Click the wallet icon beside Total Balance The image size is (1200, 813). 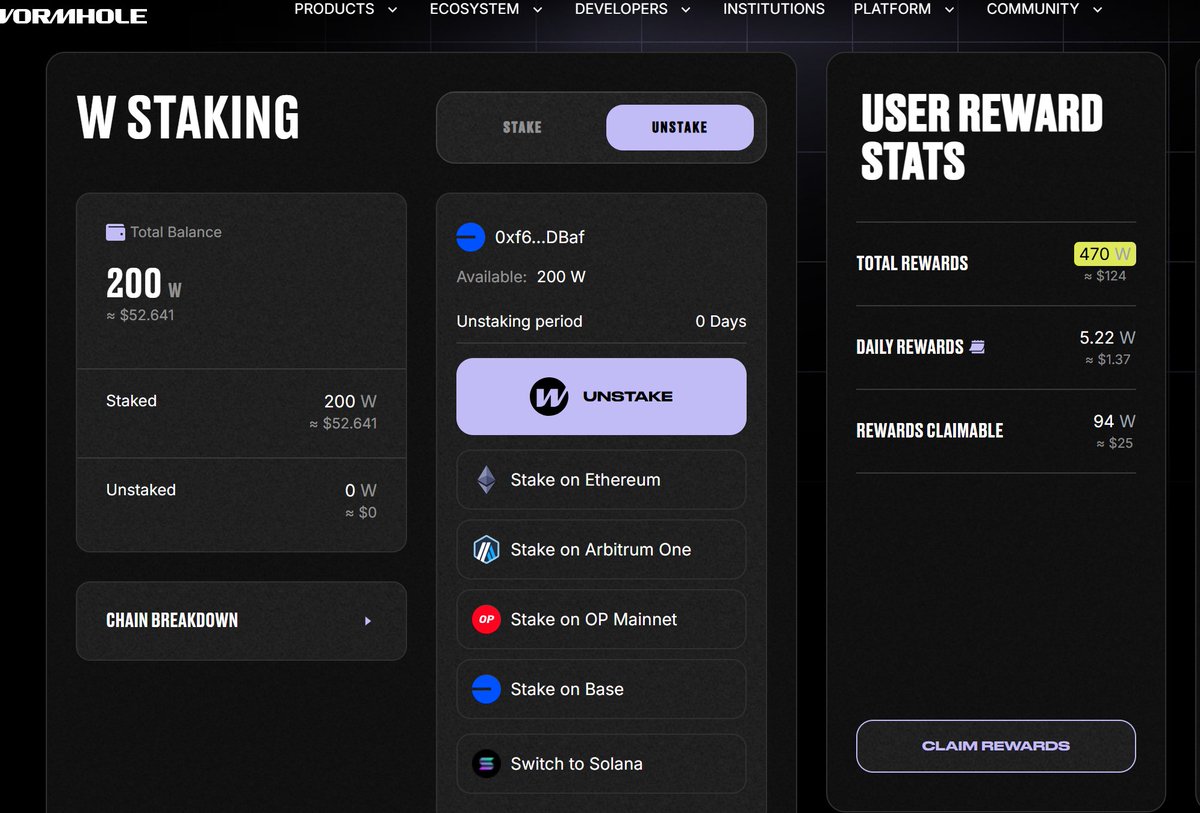115,232
